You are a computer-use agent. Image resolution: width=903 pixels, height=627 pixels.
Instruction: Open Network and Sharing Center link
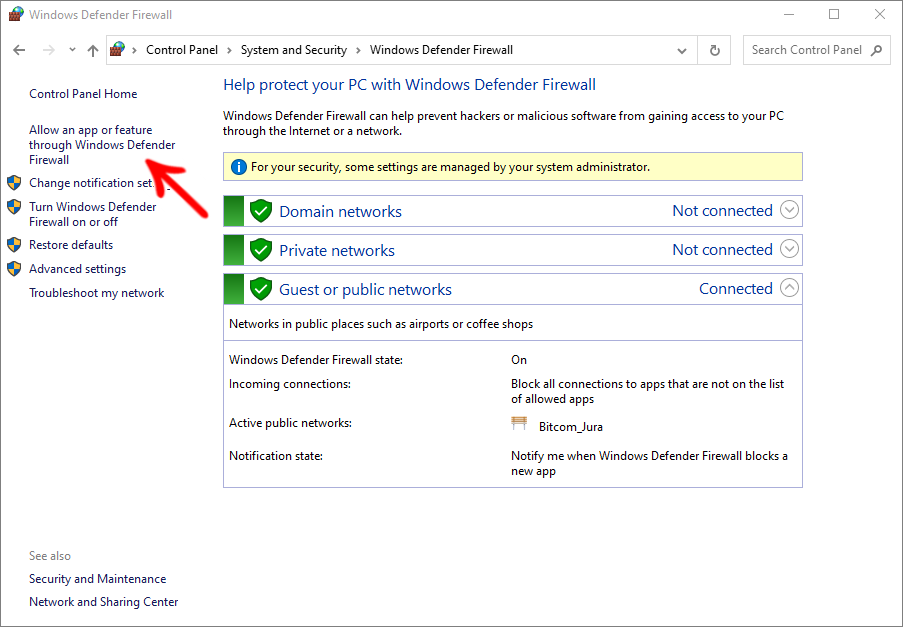coord(104,602)
